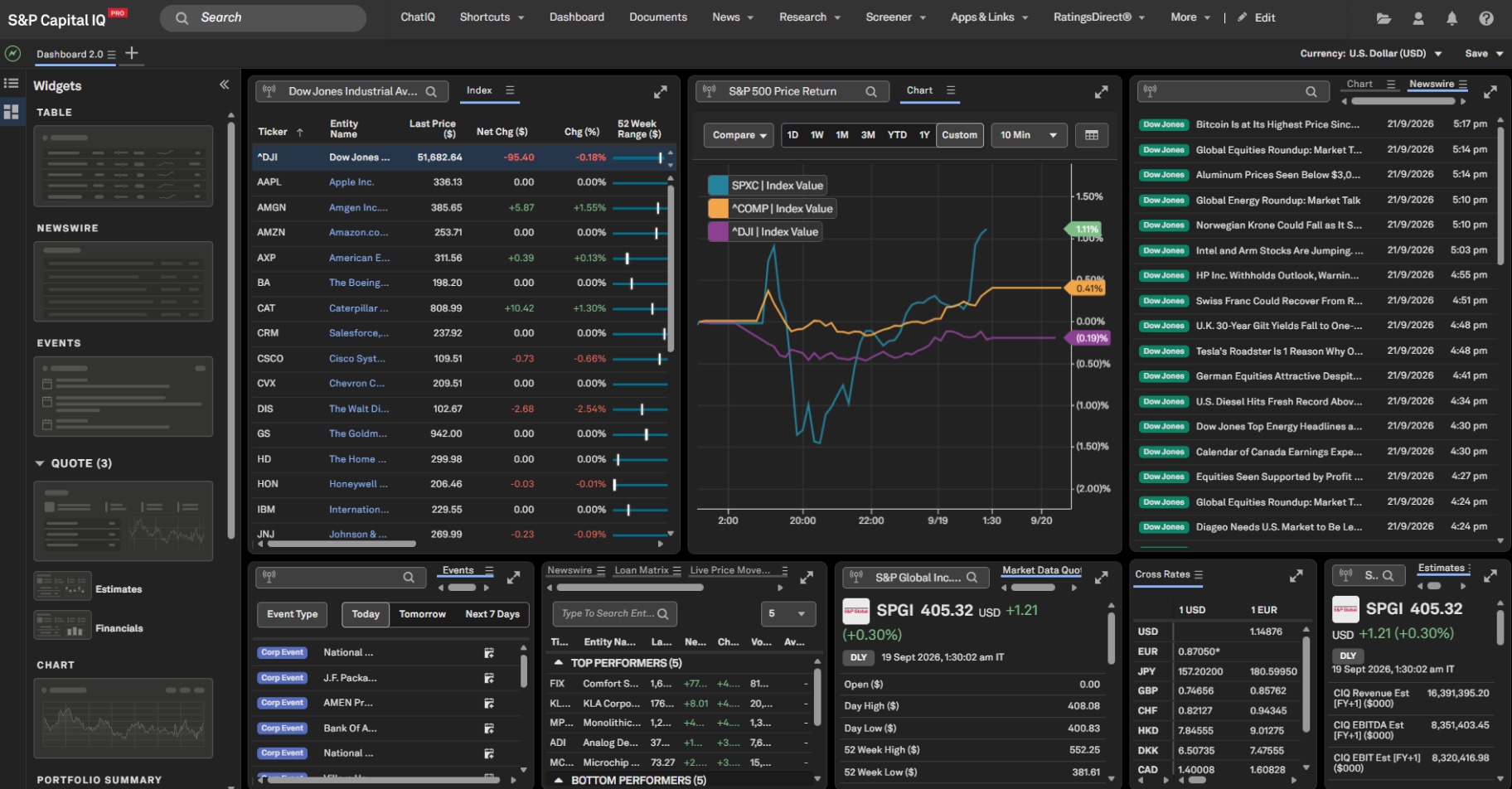
Task: Select the Estimates widget thumbnail
Action: click(x=63, y=587)
